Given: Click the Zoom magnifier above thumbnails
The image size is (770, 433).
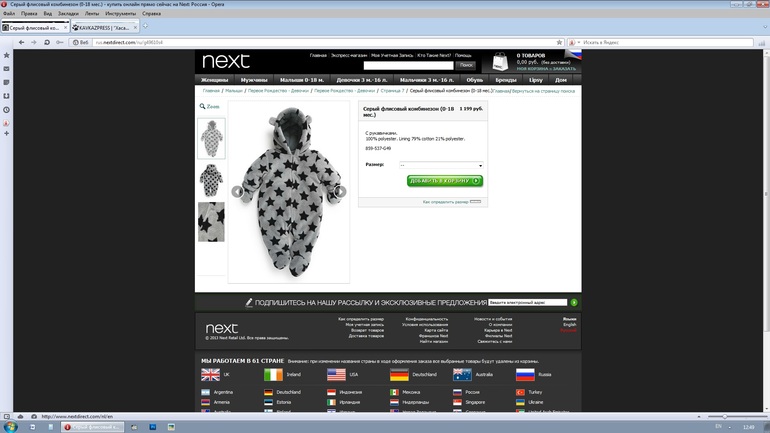Looking at the screenshot, I should coord(209,106).
